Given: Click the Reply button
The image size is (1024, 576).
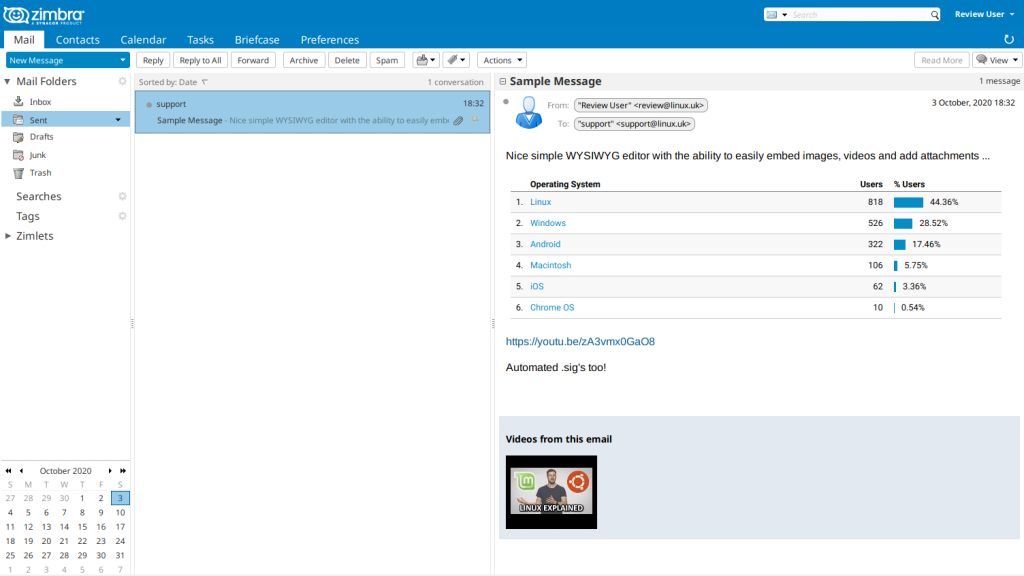Looking at the screenshot, I should (153, 60).
